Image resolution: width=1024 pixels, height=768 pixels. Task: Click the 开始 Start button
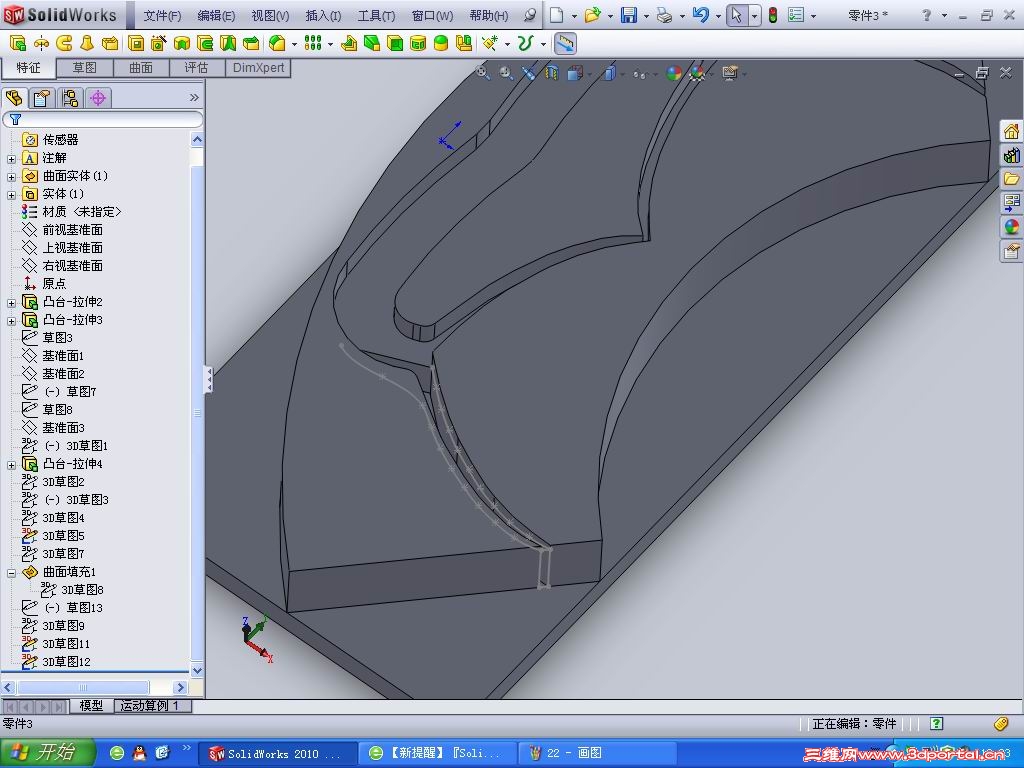pos(47,752)
